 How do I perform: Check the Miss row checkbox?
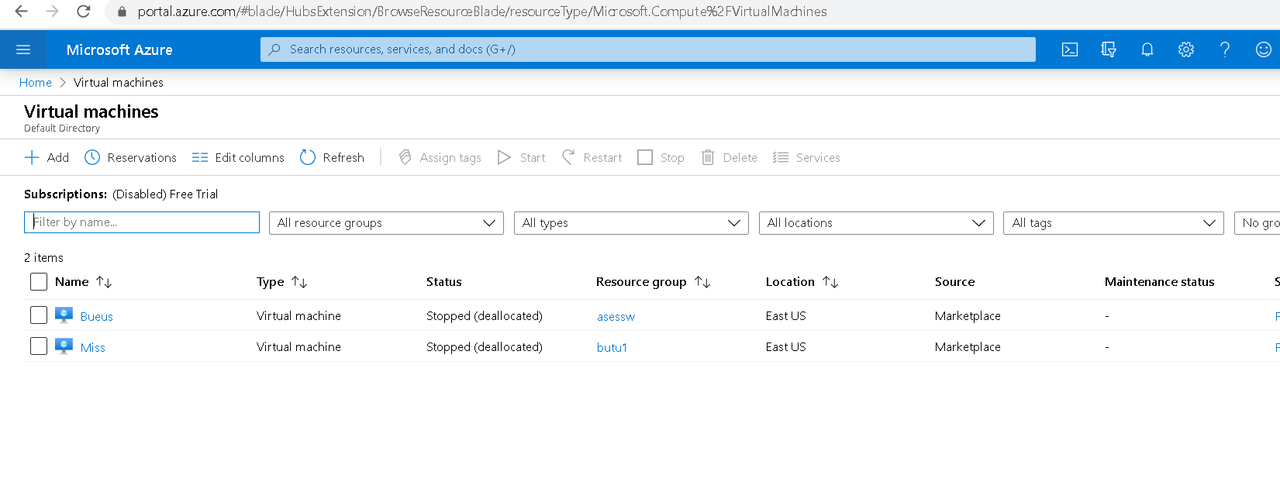point(38,347)
